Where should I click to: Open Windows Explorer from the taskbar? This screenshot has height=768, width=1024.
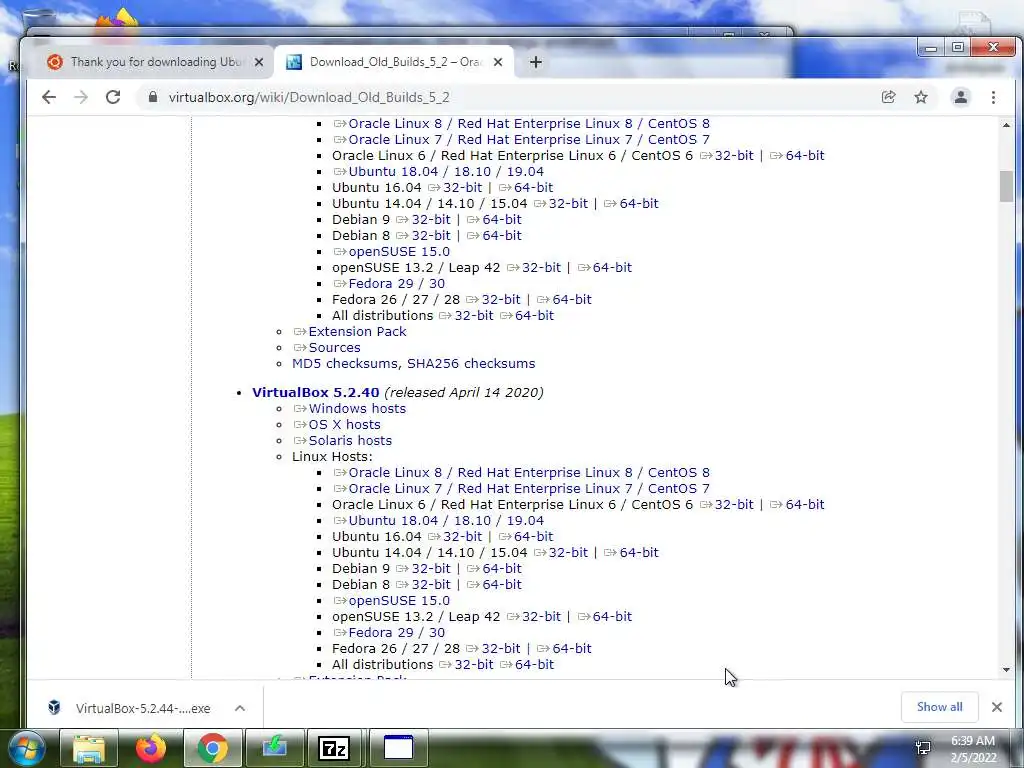pos(89,748)
